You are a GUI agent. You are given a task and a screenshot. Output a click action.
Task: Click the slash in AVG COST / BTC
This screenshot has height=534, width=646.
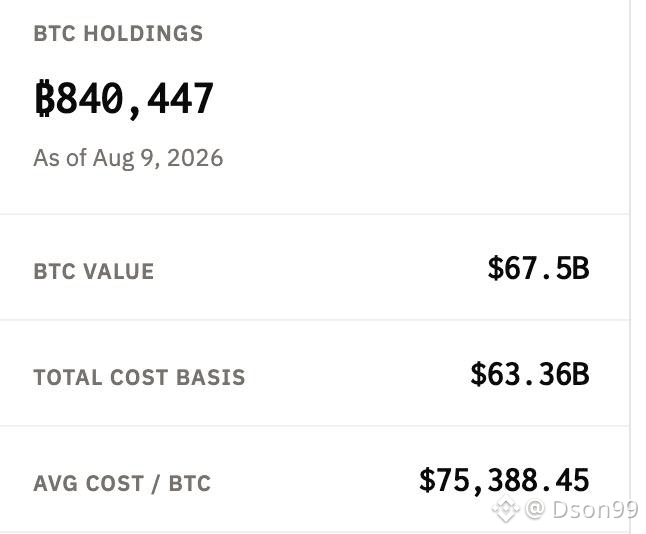click(x=155, y=484)
